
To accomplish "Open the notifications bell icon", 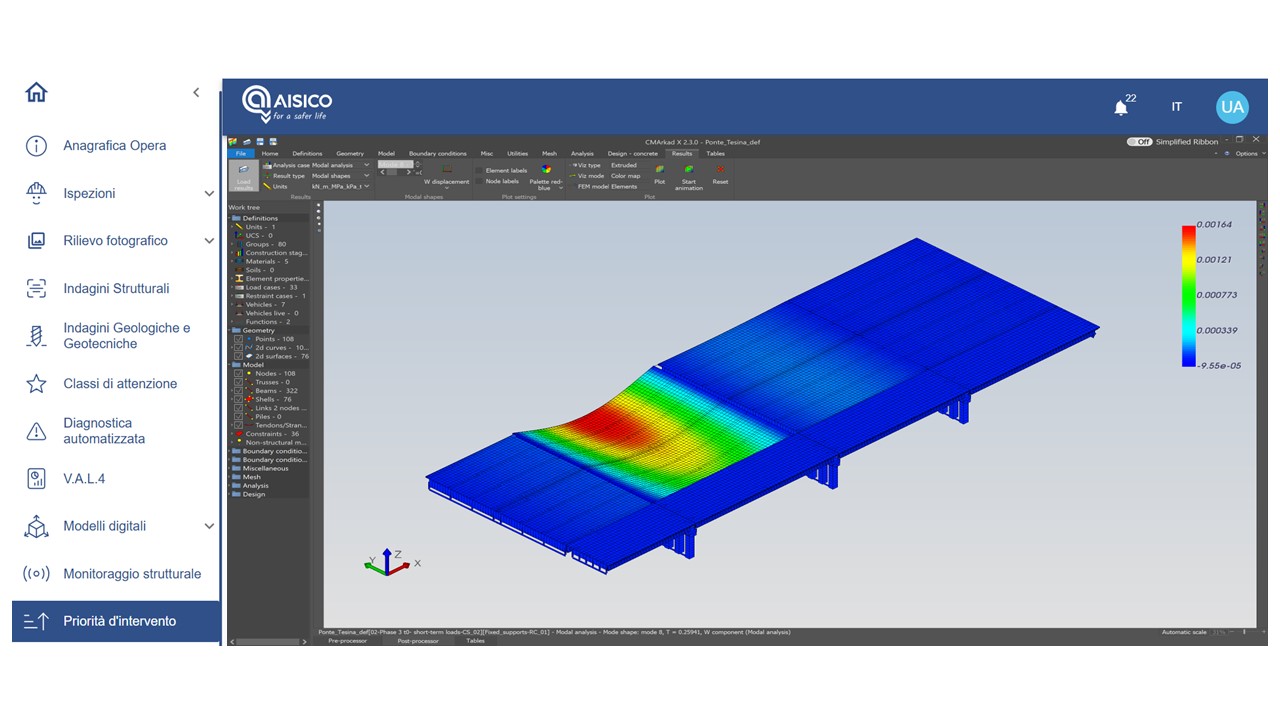I will 1121,108.
